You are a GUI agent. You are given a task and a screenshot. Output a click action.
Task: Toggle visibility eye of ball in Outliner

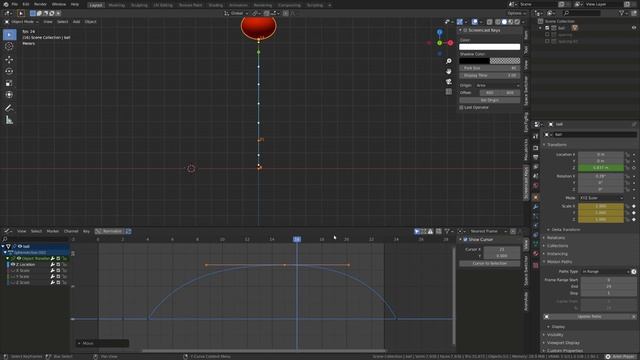click(634, 28)
